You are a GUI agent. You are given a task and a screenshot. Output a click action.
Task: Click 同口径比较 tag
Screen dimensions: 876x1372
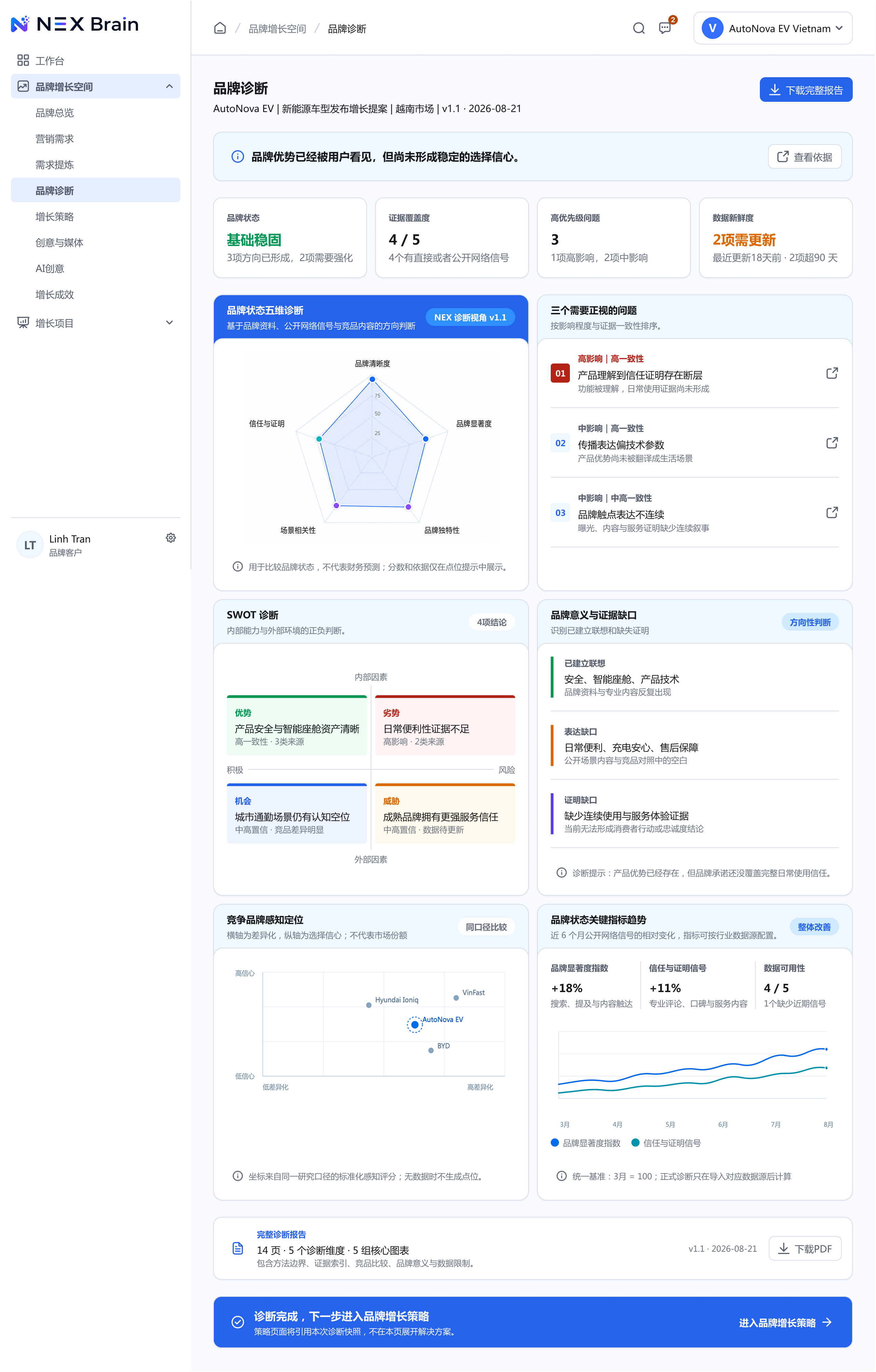pos(485,927)
